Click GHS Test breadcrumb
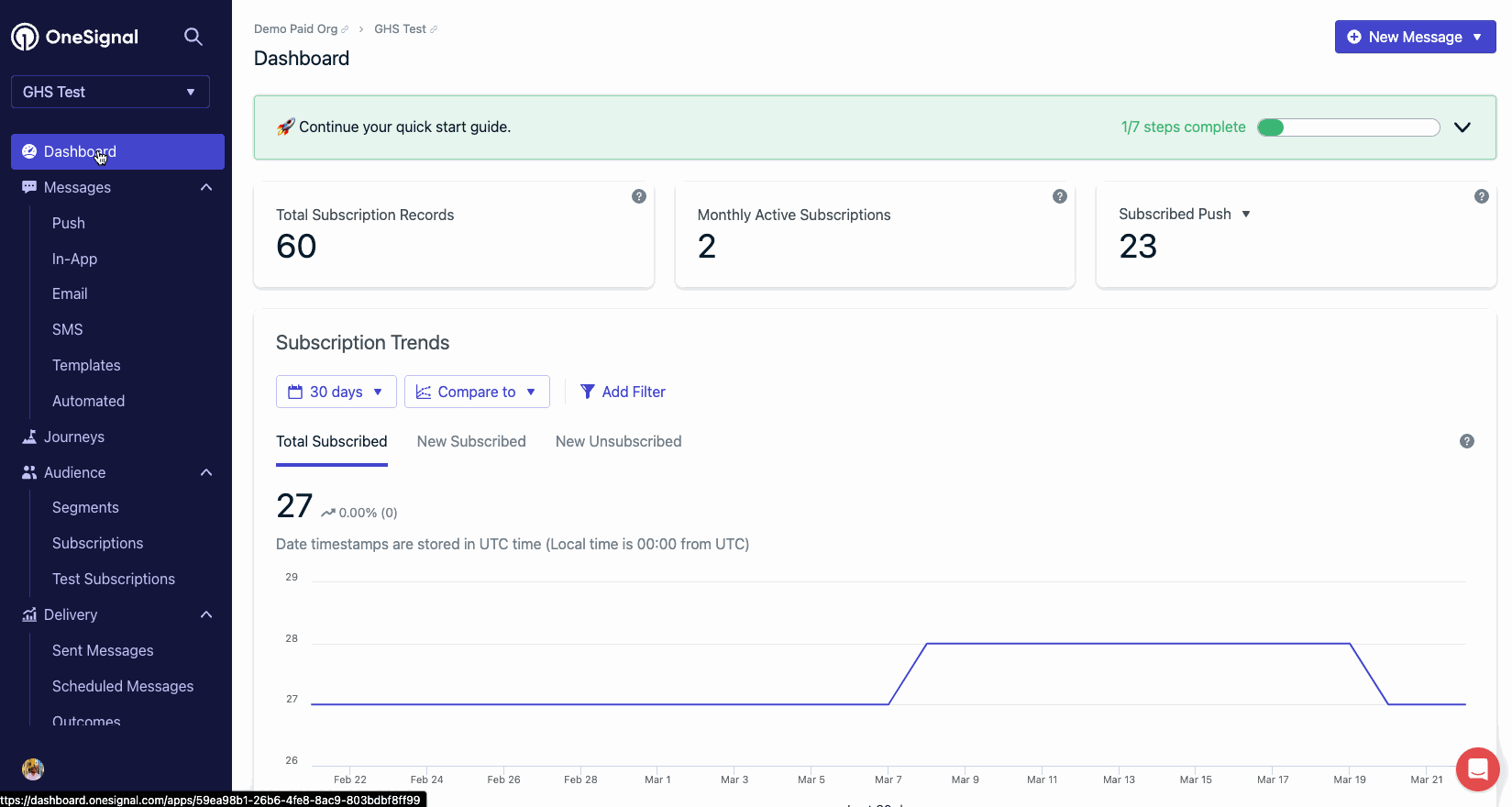This screenshot has height=807, width=1512. click(400, 28)
